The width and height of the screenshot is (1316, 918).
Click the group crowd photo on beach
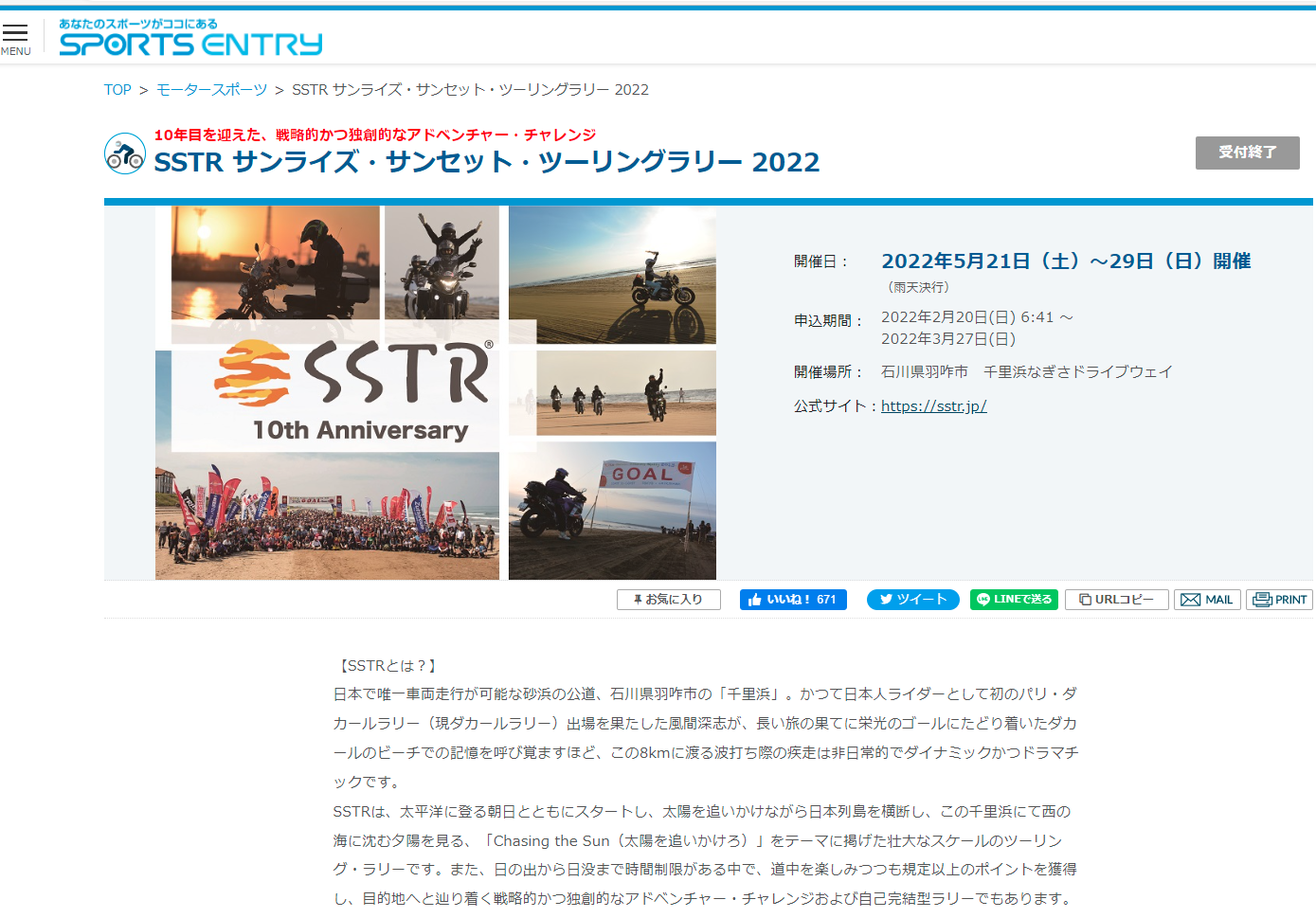[327, 516]
